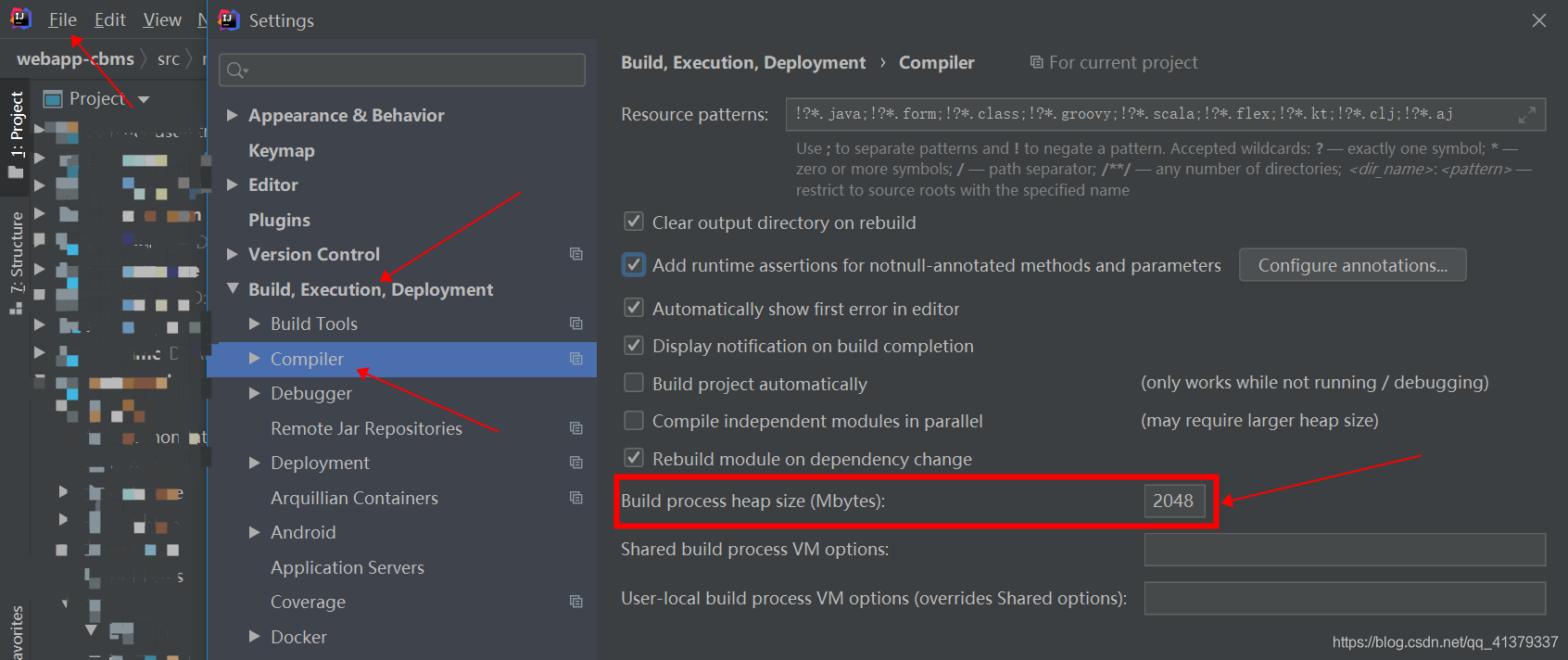This screenshot has width=1568, height=660.
Task: Click Shared build process VM options field
Action: (x=1345, y=550)
